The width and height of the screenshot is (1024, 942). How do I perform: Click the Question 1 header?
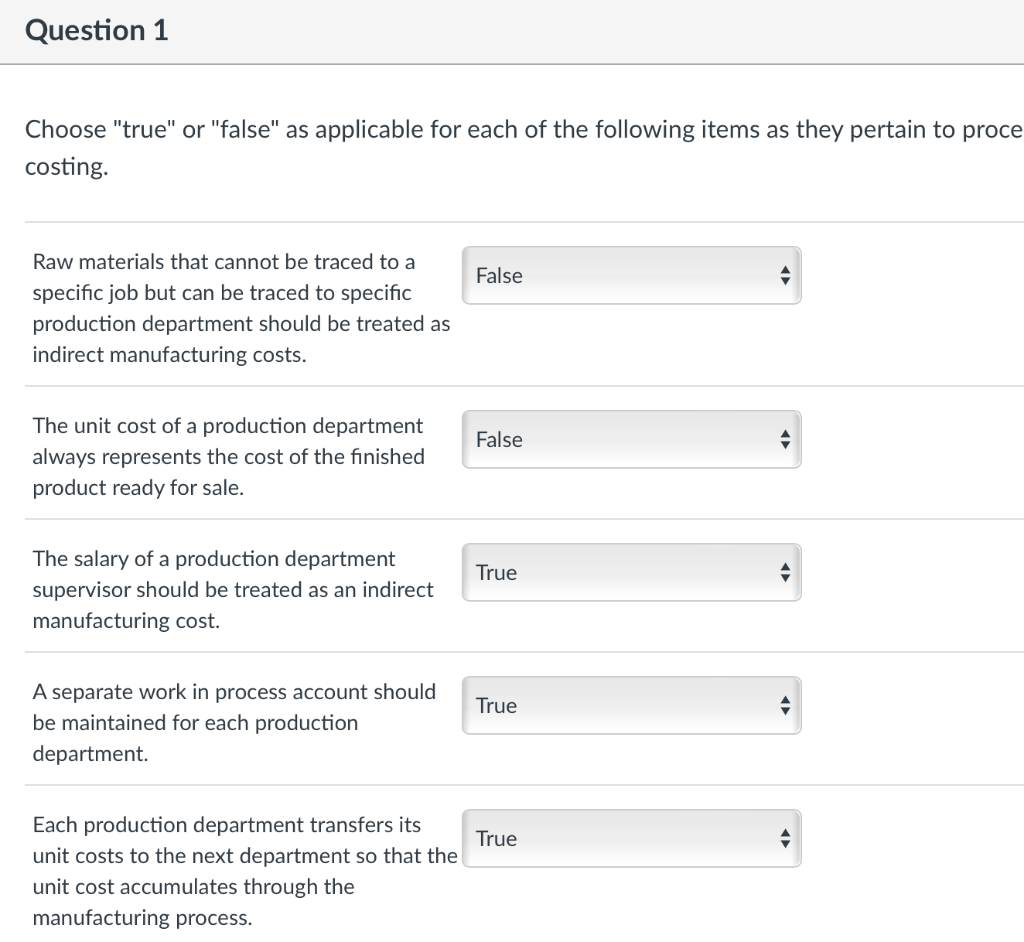pos(96,30)
